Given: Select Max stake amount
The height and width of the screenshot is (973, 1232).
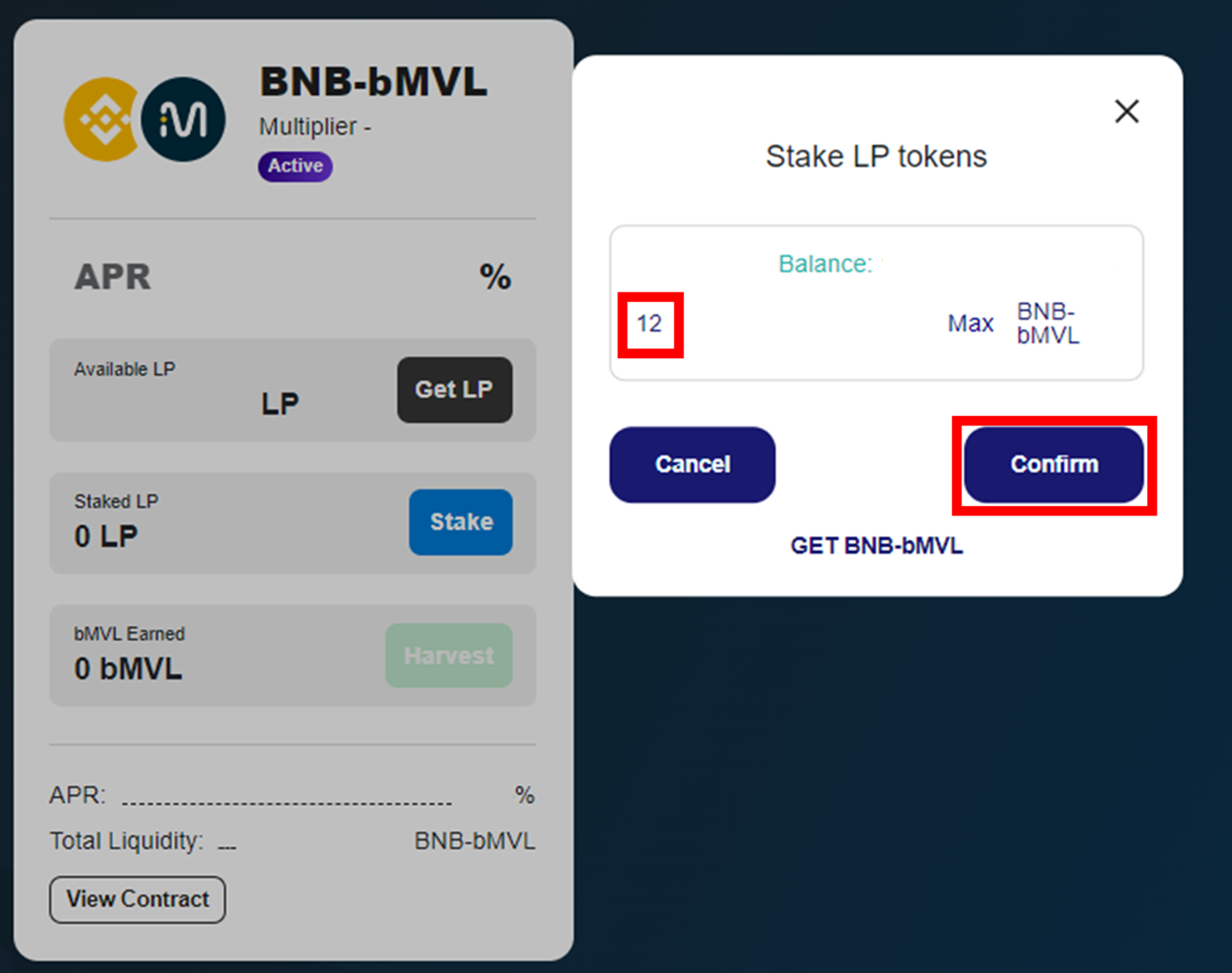Looking at the screenshot, I should click(x=970, y=324).
